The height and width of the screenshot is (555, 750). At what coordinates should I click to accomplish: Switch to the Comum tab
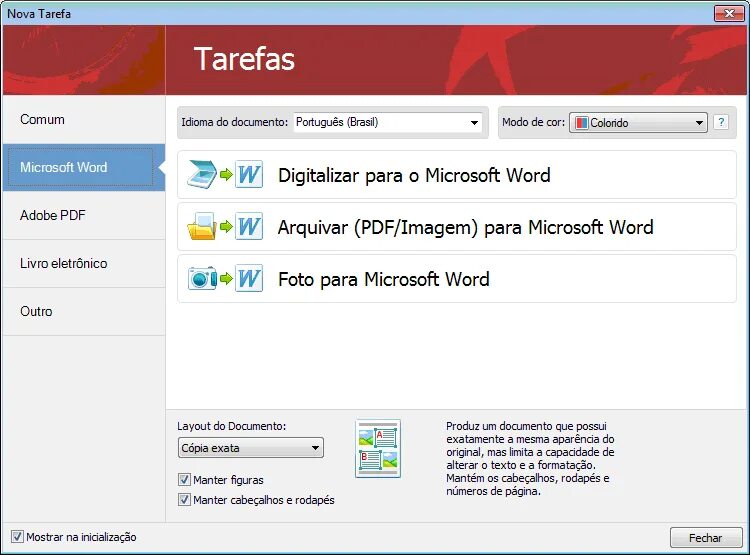84,120
